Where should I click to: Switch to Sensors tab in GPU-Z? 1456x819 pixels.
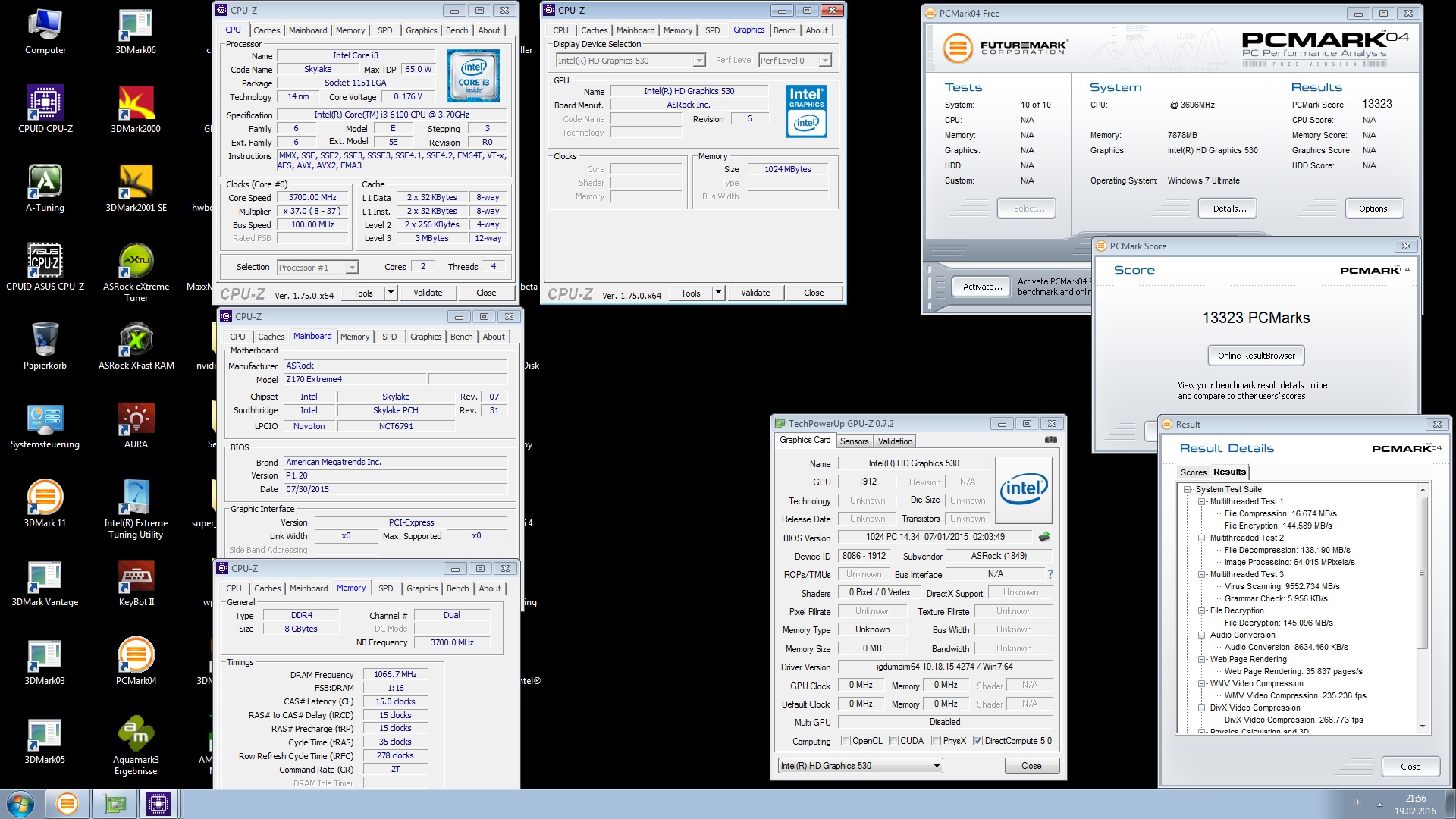coord(854,441)
